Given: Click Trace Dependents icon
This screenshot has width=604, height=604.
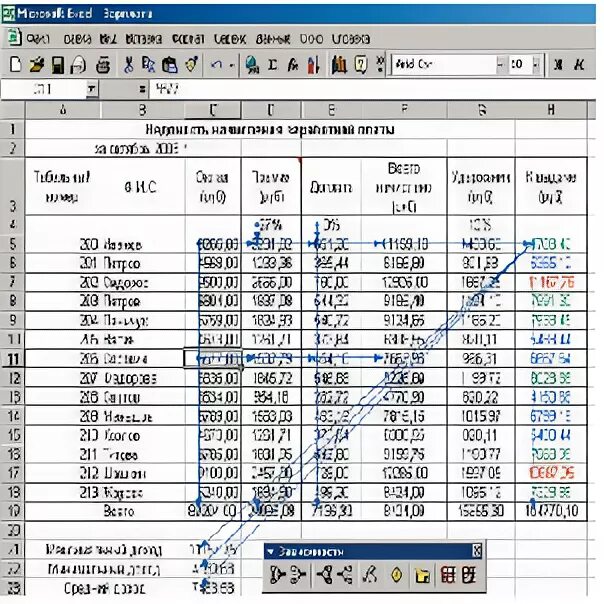Looking at the screenshot, I should click(x=324, y=575).
